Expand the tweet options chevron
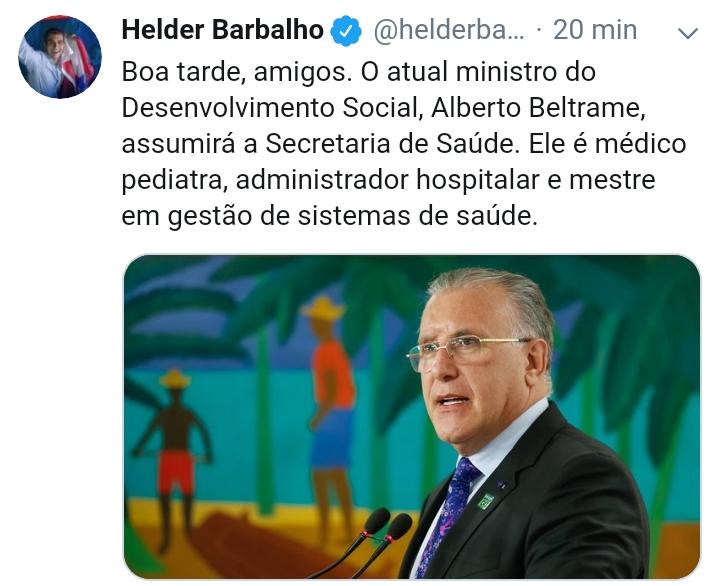 pos(688,34)
